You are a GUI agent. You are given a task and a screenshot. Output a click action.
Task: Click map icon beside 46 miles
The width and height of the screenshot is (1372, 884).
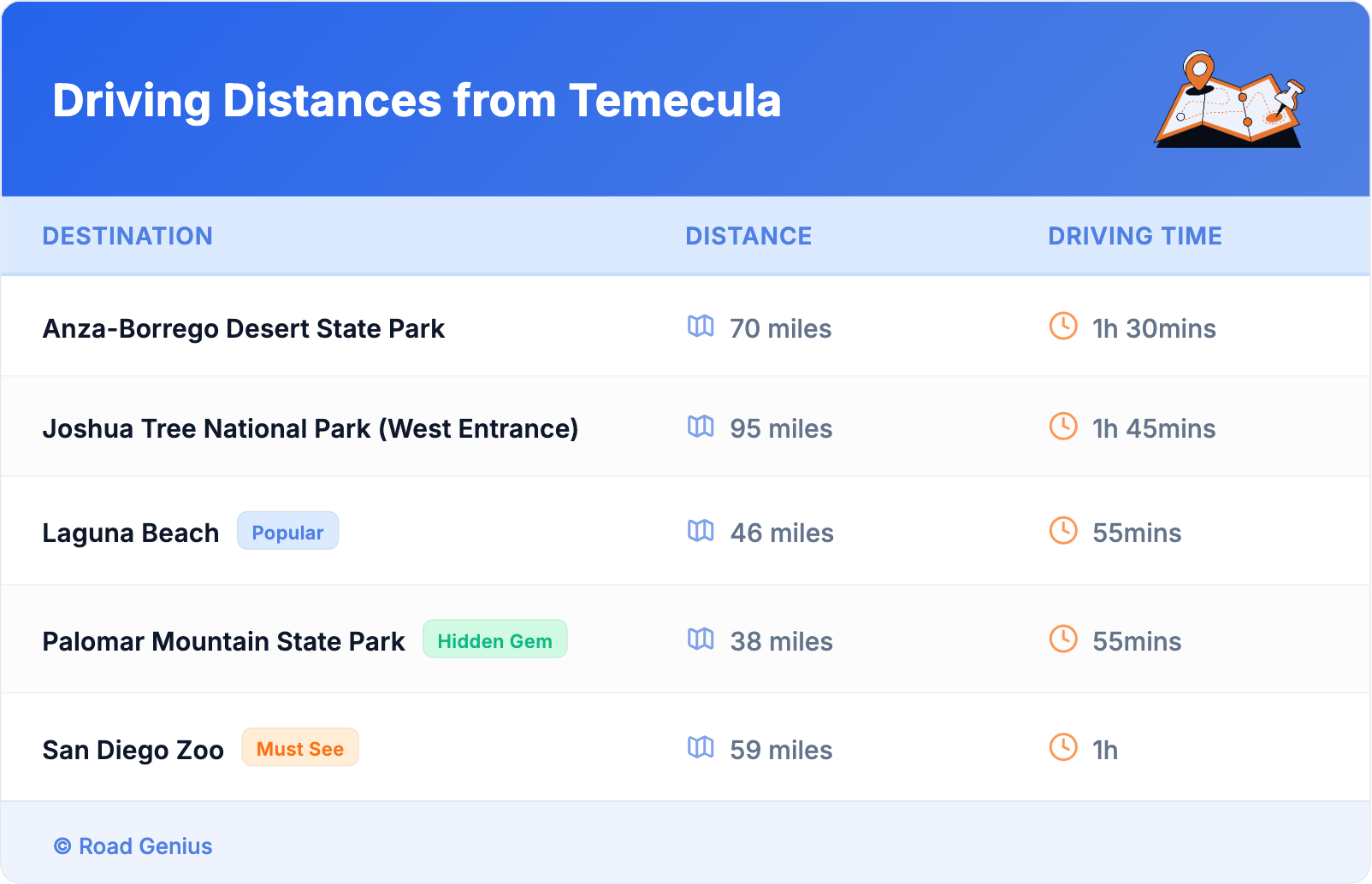click(701, 531)
